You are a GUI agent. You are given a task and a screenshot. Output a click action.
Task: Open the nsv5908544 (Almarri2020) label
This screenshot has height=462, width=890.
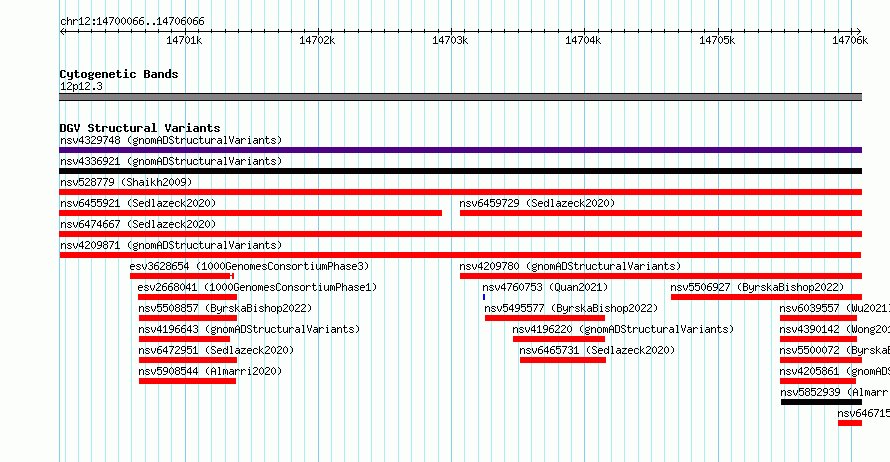pyautogui.click(x=210, y=371)
